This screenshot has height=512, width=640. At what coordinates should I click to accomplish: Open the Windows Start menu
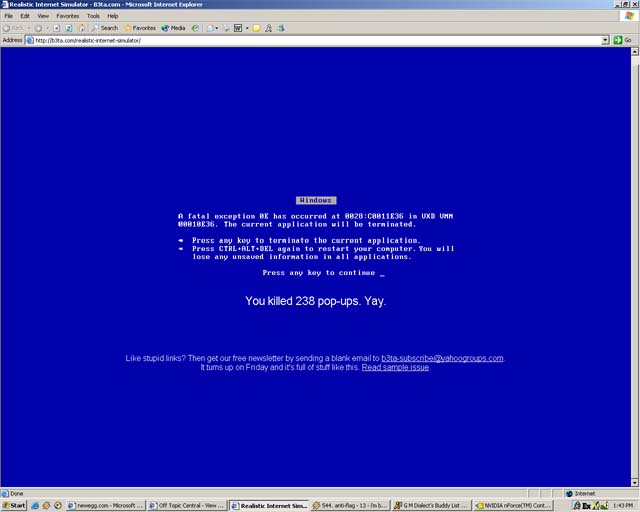[14, 505]
